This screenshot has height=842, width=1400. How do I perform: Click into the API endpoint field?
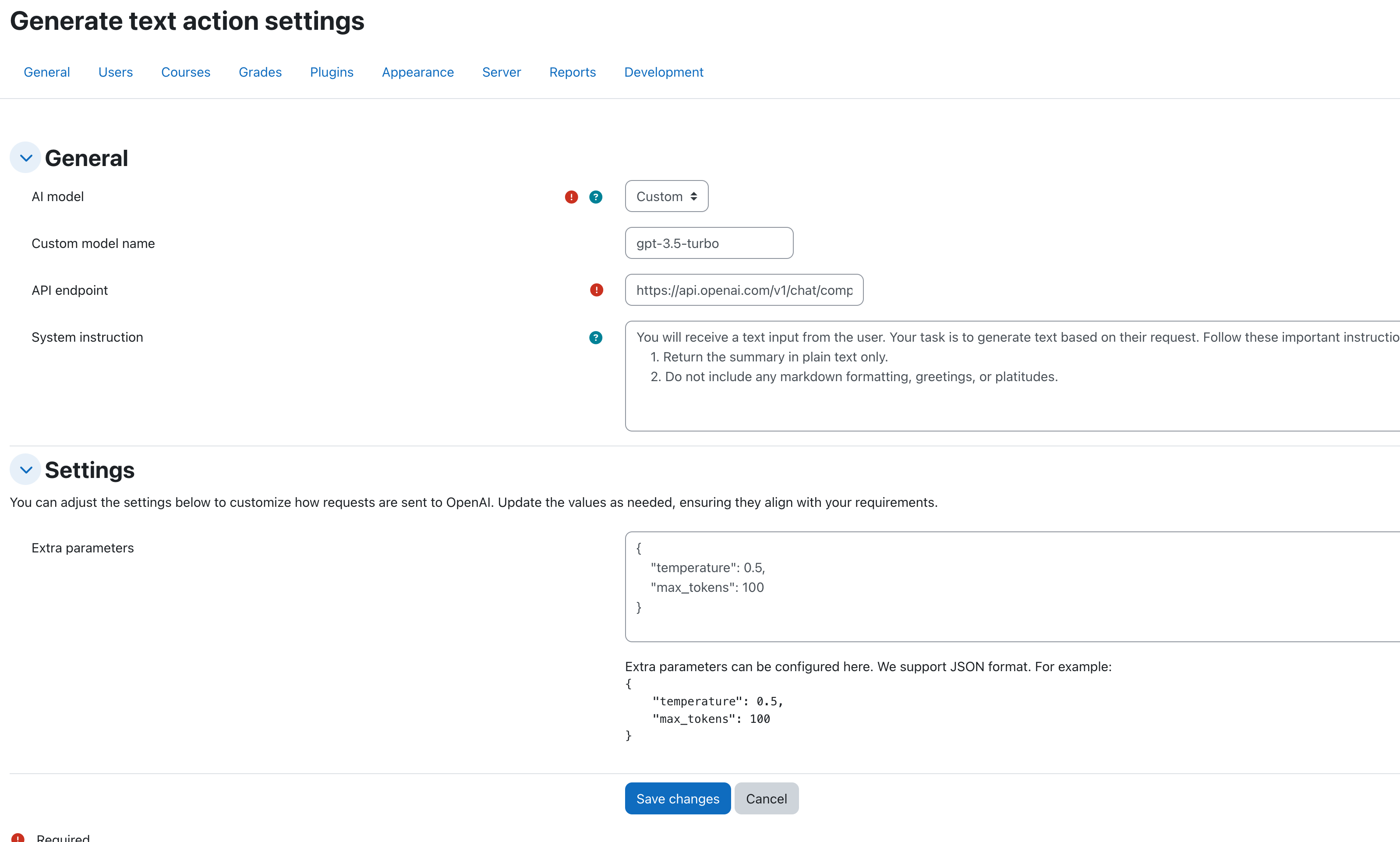click(x=744, y=290)
